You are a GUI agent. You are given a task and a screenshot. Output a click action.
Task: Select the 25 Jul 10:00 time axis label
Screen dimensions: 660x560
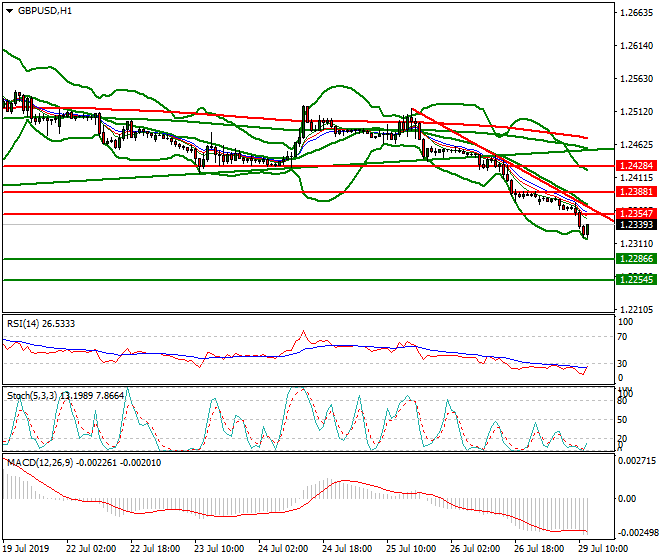411,549
